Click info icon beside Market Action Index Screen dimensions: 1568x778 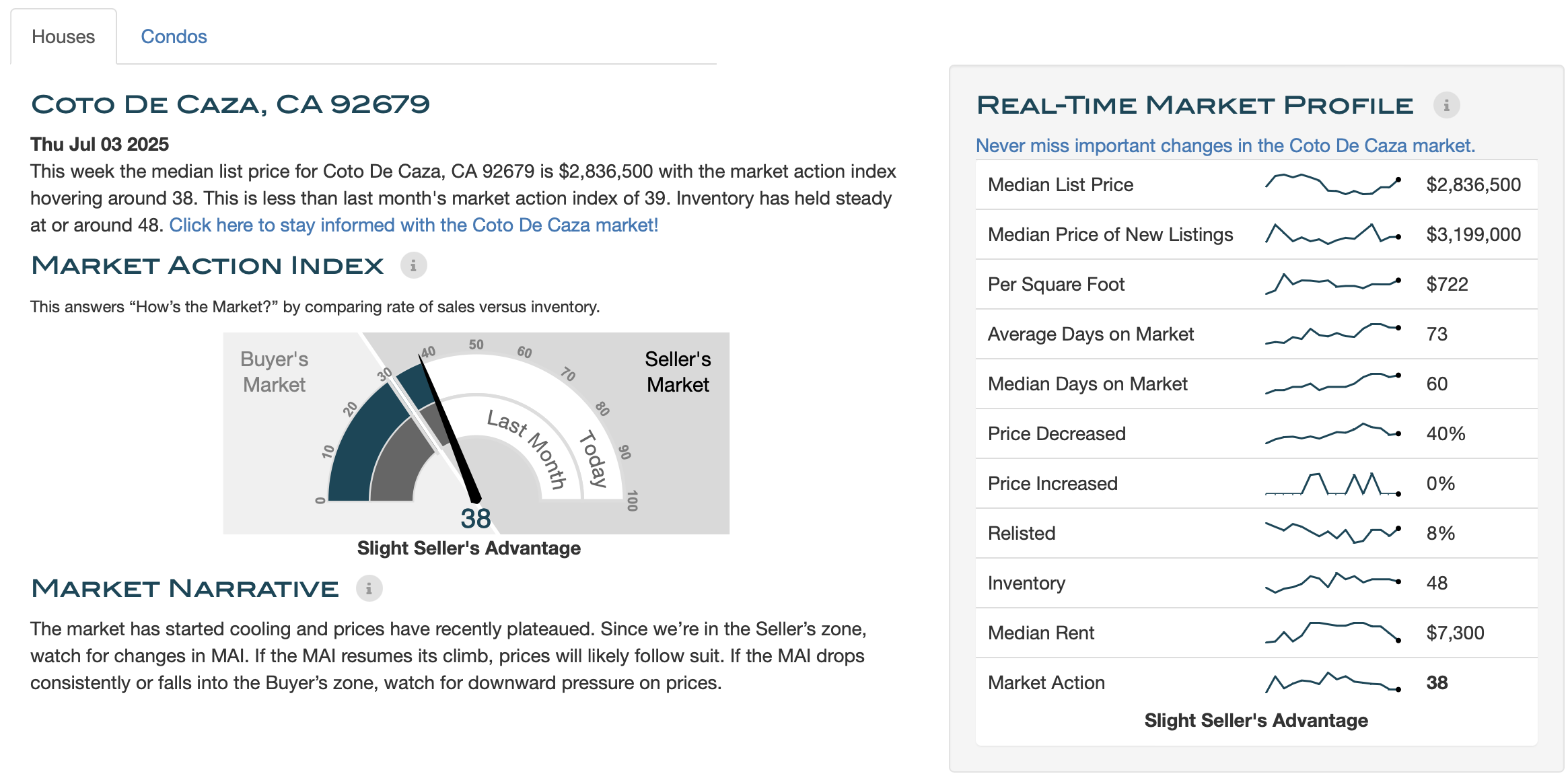(413, 266)
